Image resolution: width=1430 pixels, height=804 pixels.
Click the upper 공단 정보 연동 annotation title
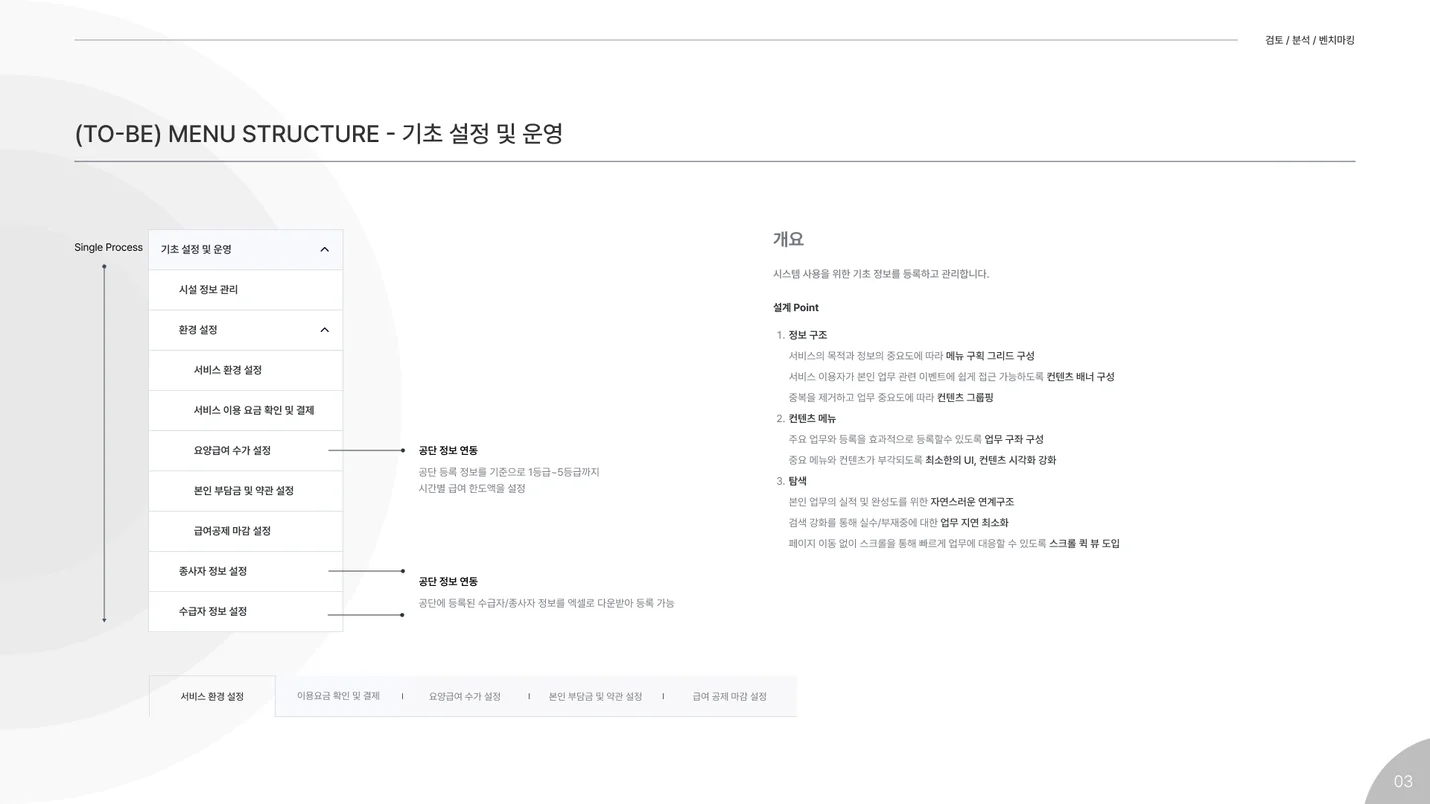(x=448, y=451)
